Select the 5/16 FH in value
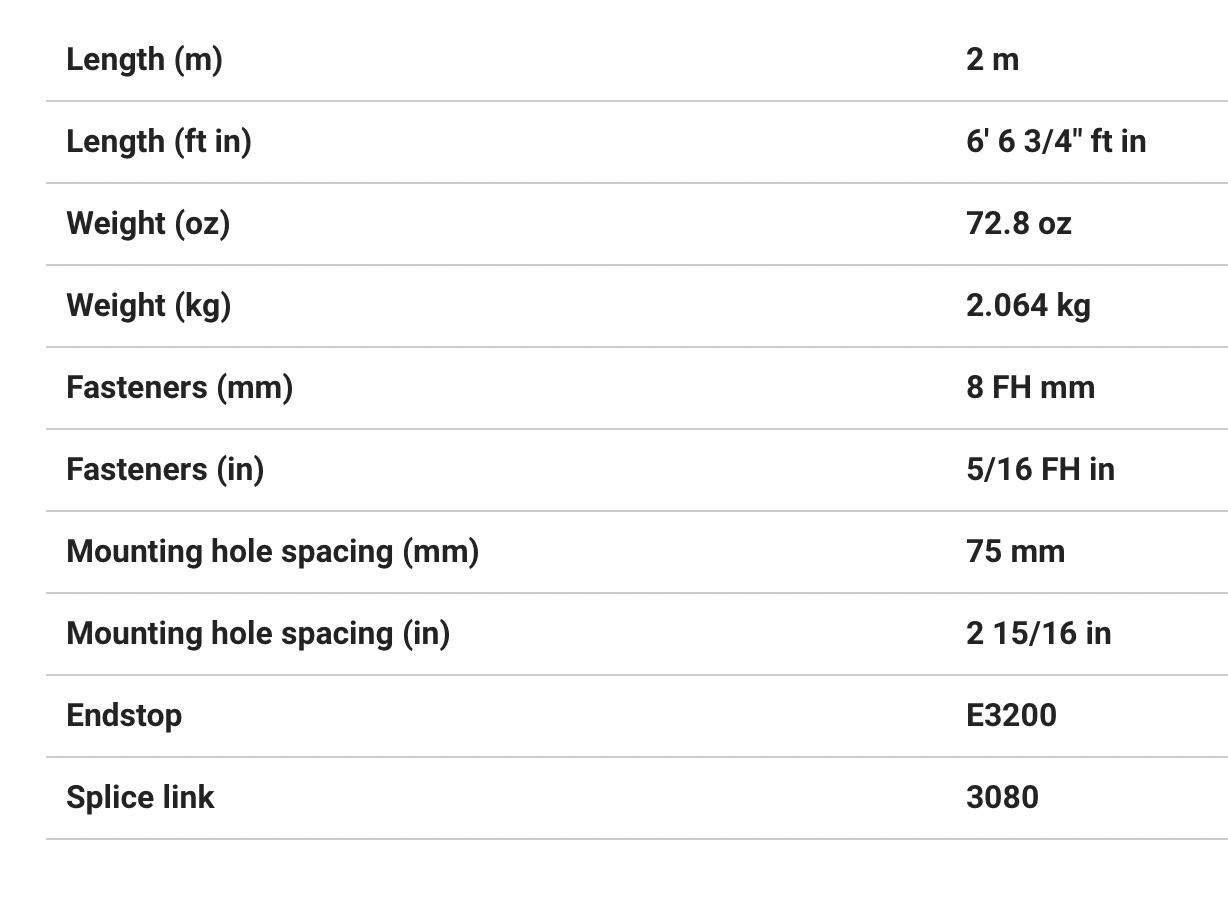 (1040, 470)
